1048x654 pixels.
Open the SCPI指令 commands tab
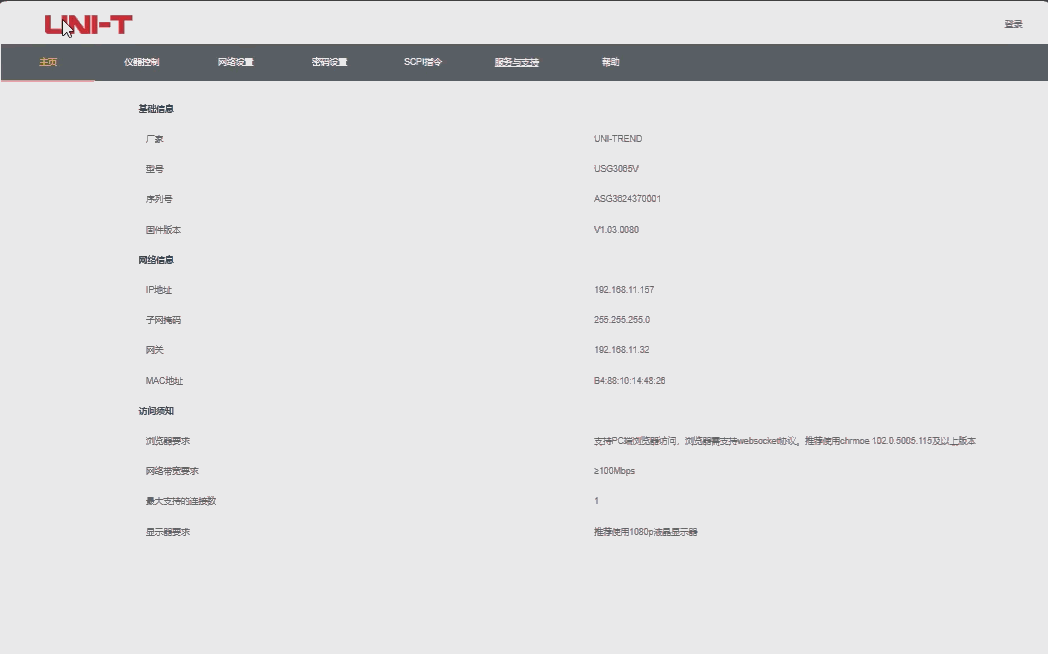[x=422, y=62]
